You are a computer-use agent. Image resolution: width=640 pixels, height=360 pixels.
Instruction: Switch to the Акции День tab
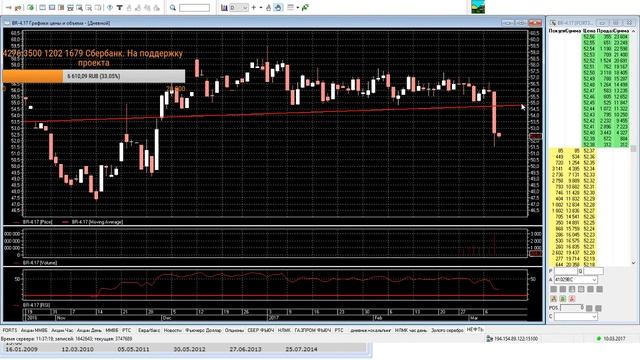(89, 330)
